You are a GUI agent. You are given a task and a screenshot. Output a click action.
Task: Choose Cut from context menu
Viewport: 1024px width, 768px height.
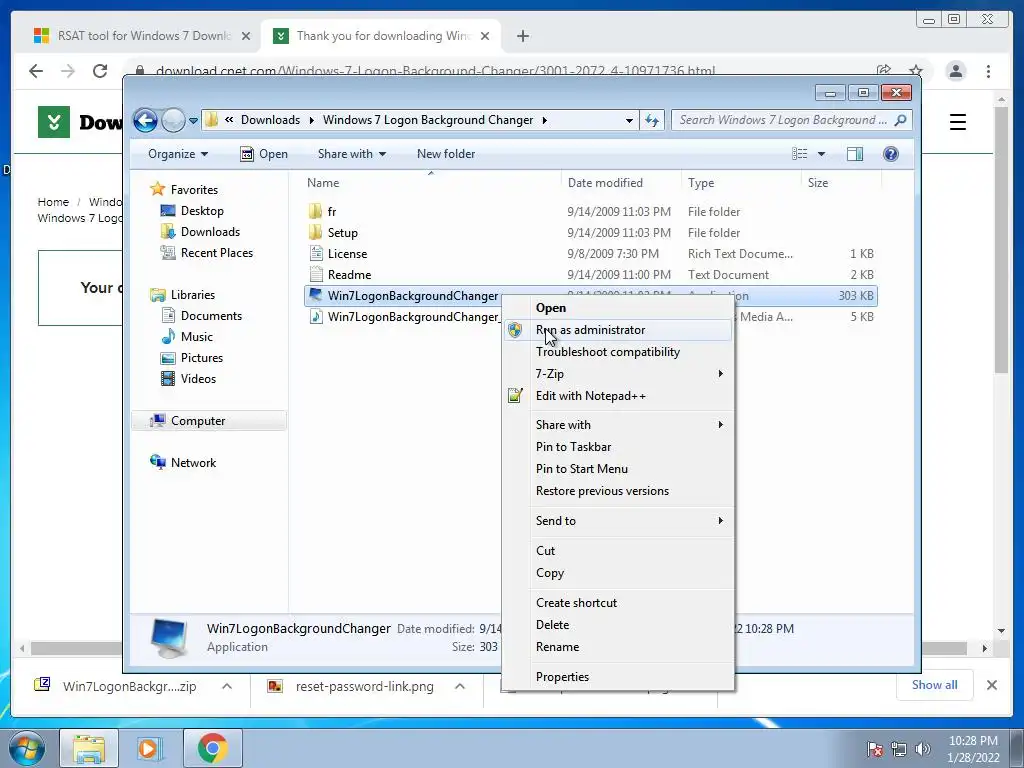(x=618, y=551)
